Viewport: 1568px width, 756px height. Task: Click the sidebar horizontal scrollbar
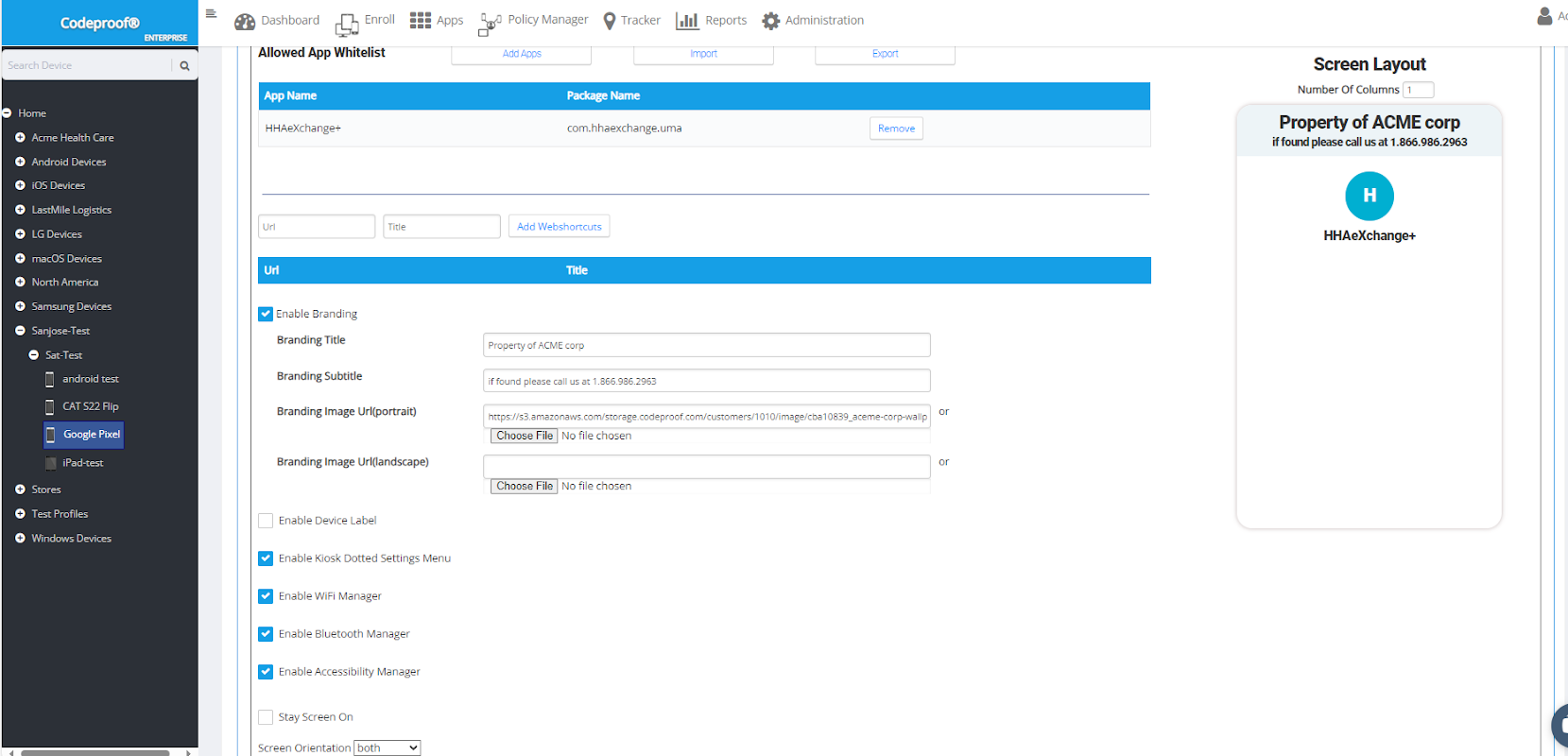tap(95, 752)
